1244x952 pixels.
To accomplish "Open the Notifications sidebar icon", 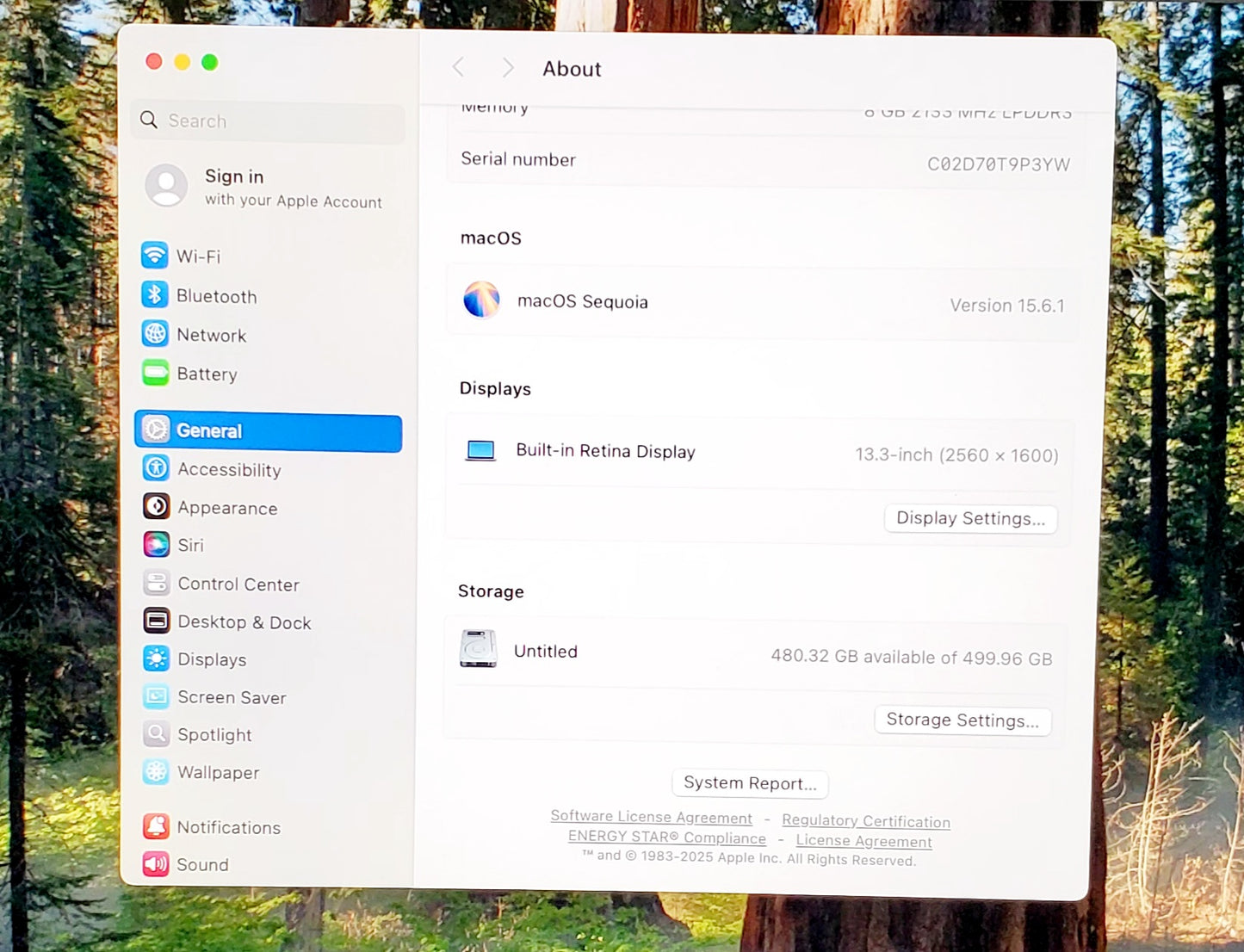I will (156, 826).
